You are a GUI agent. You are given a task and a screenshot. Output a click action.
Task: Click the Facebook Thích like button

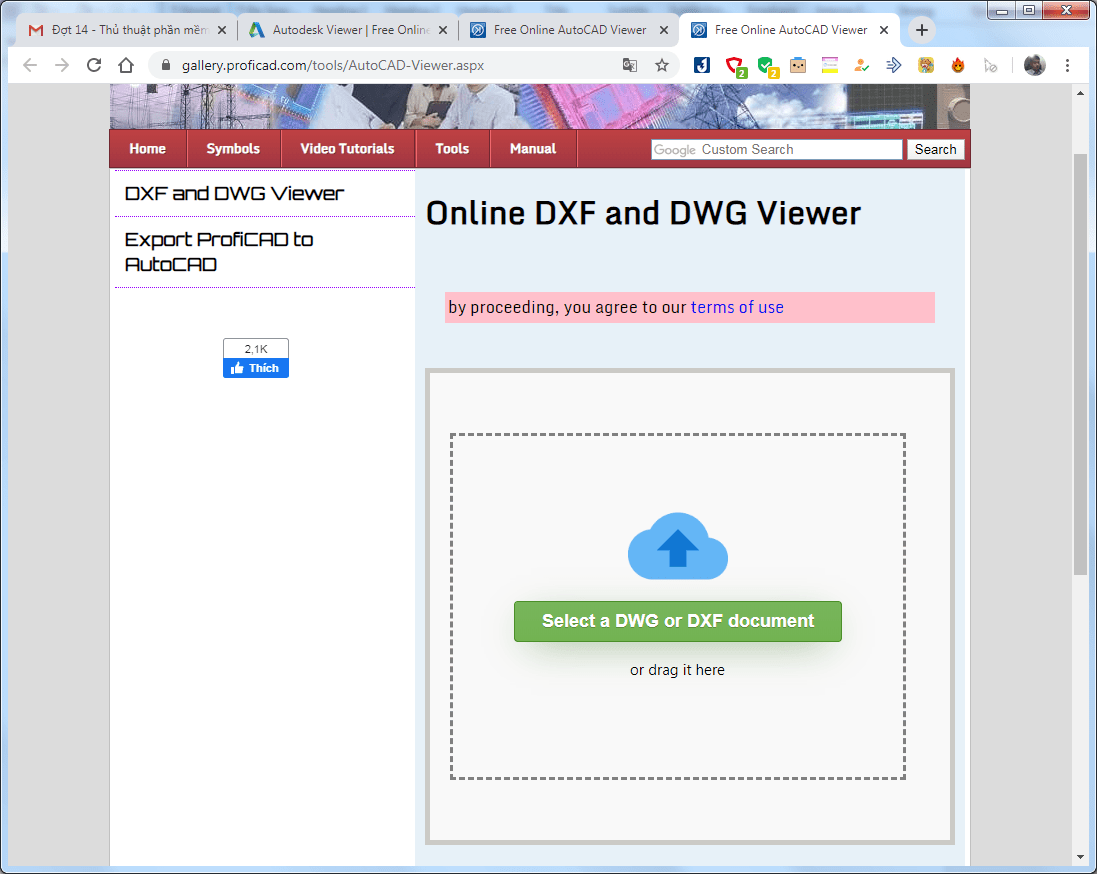256,368
